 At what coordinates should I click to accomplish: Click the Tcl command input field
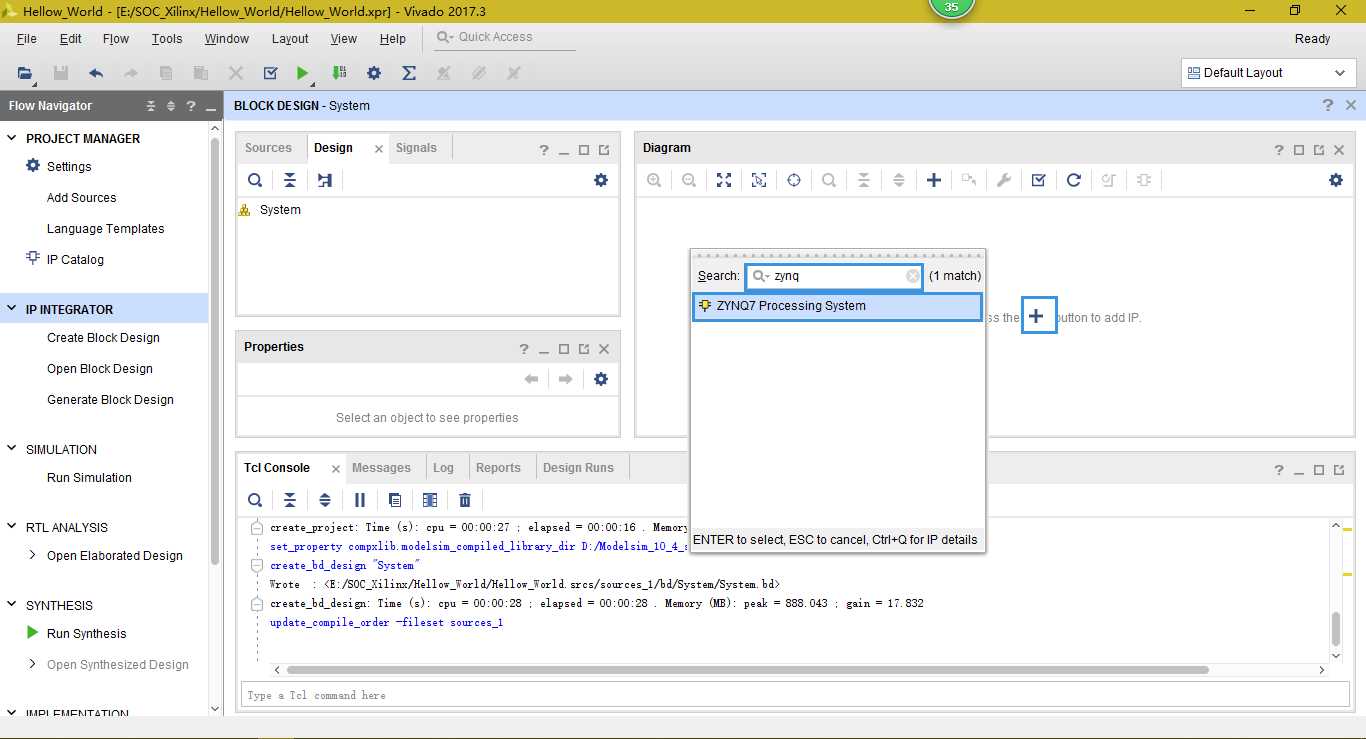[795, 695]
